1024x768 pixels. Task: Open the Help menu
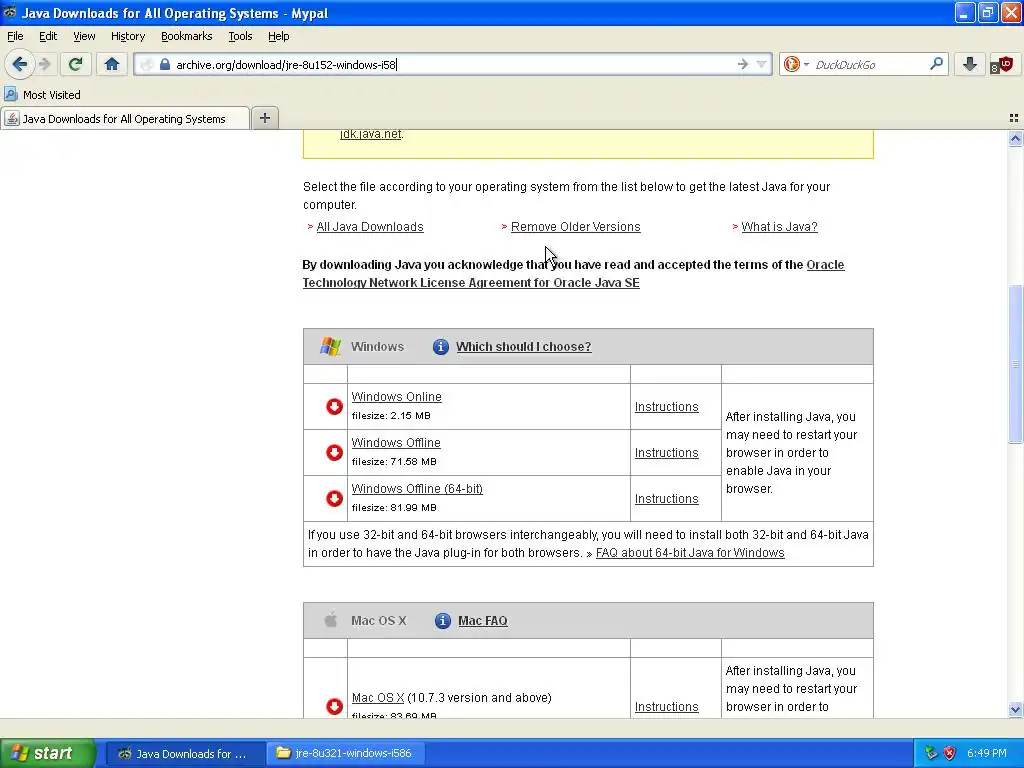pyautogui.click(x=278, y=36)
